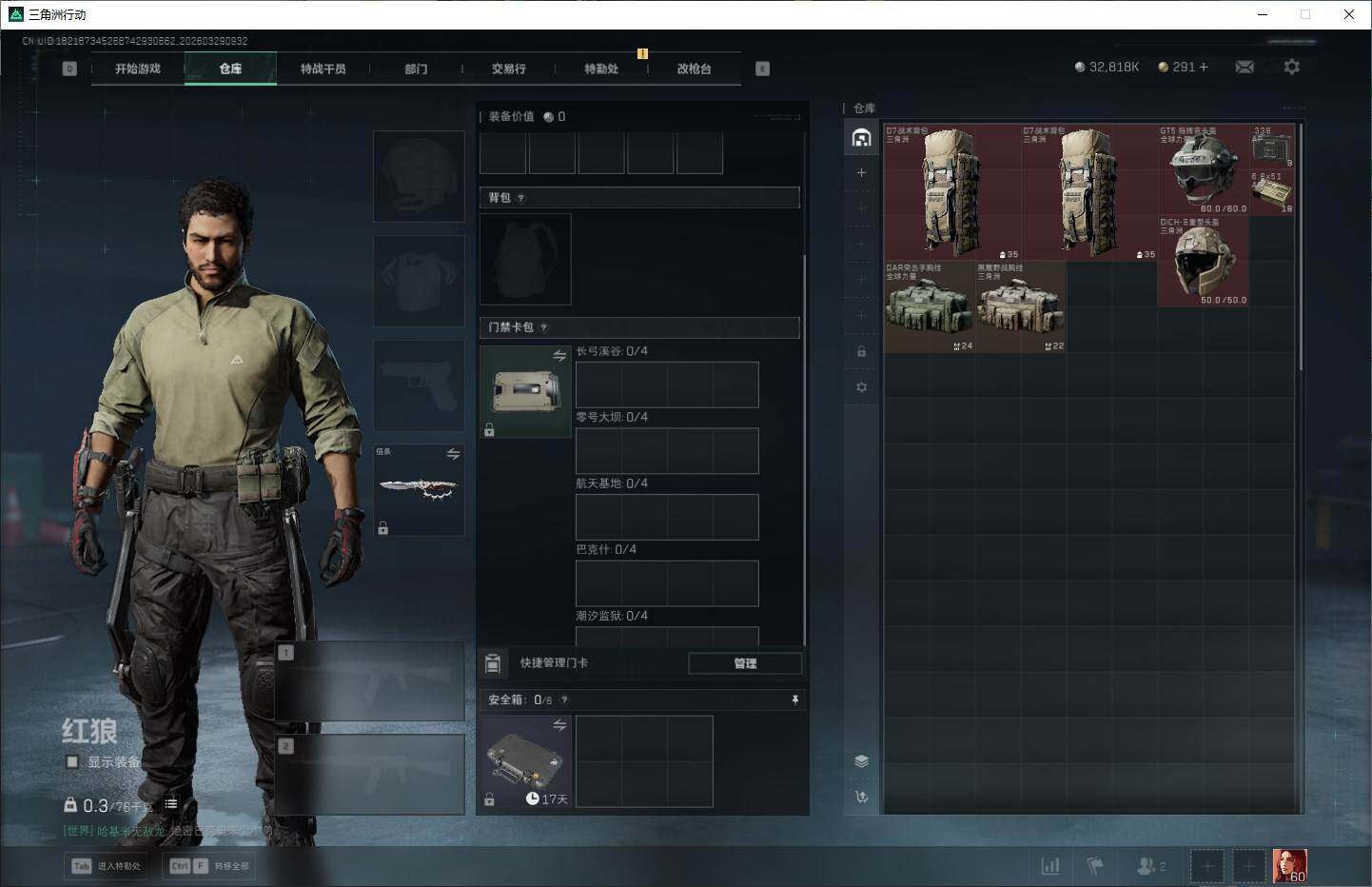The height and width of the screenshot is (887, 1372).
Task: Click the + squad slot beside the avatar
Action: [x=1248, y=866]
